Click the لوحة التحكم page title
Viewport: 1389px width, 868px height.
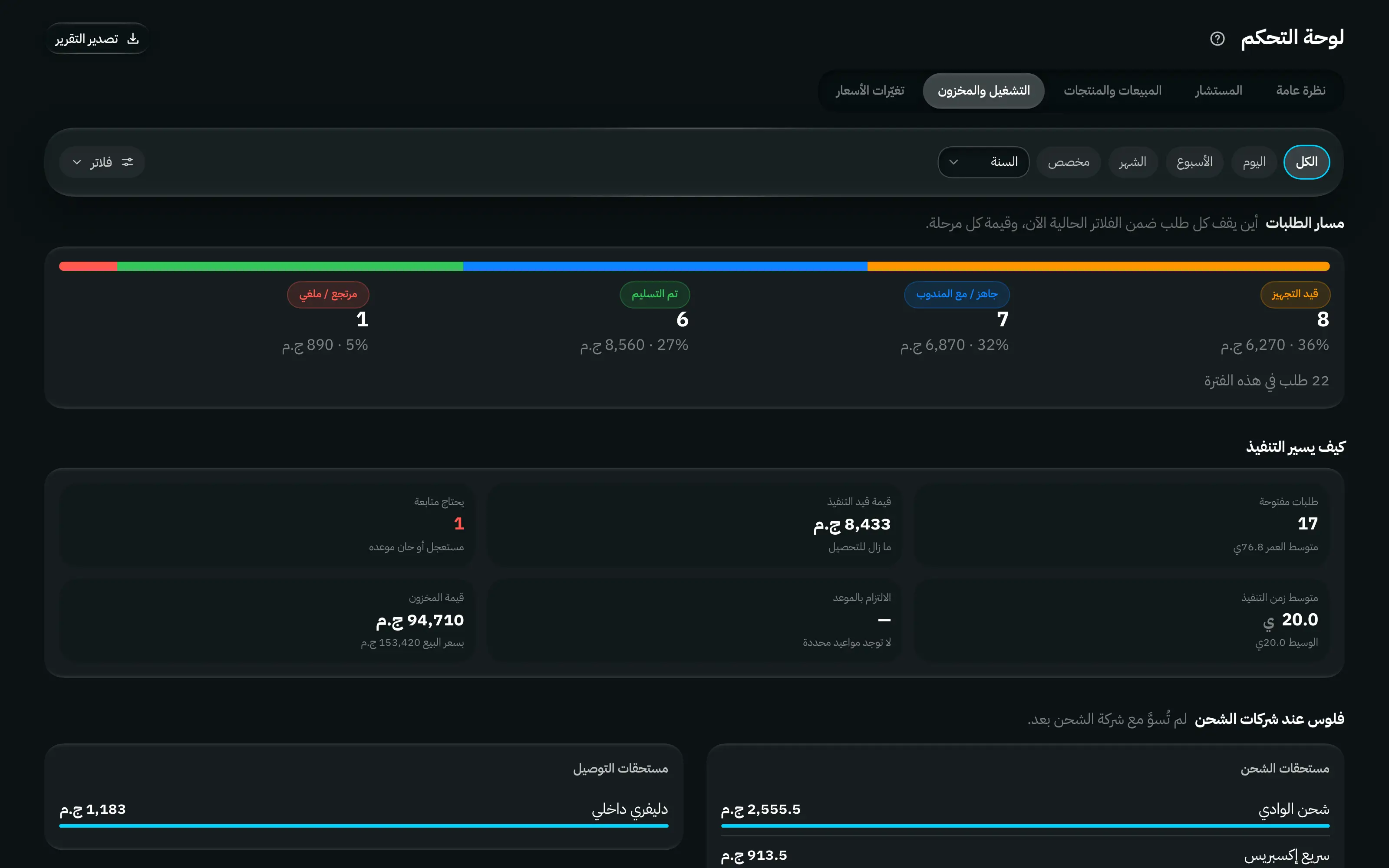(x=1292, y=38)
